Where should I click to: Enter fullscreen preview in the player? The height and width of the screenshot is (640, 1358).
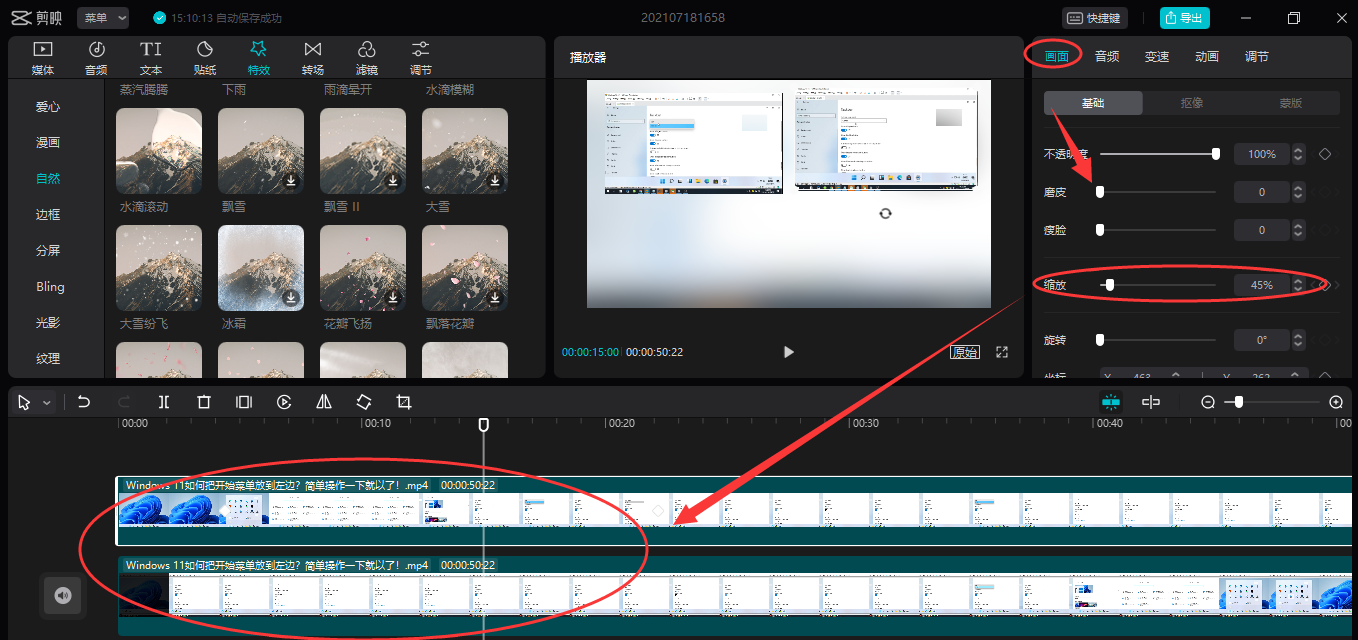[1002, 352]
